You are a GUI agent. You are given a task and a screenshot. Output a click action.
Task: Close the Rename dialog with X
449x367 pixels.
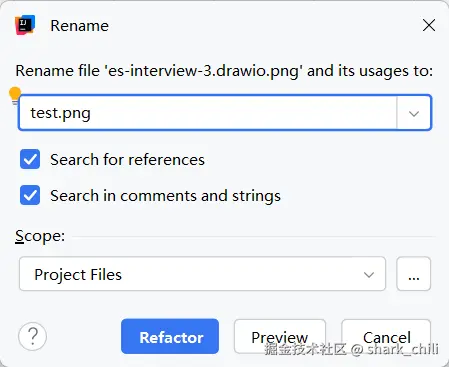pos(429,25)
